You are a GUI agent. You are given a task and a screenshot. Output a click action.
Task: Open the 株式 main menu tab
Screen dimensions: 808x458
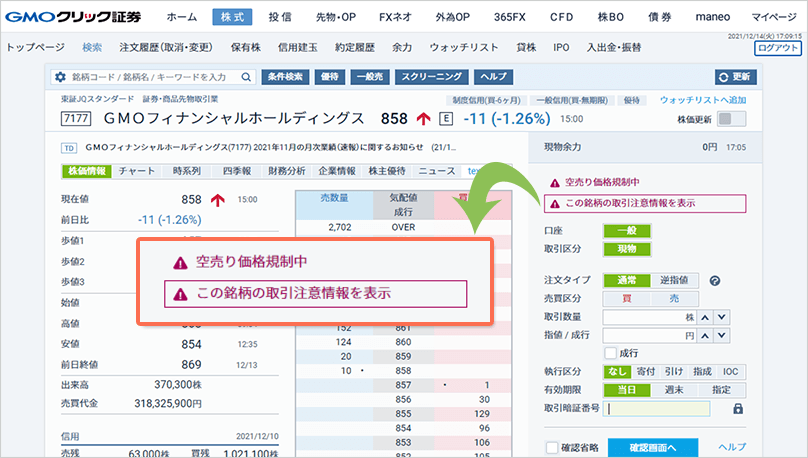click(x=233, y=17)
